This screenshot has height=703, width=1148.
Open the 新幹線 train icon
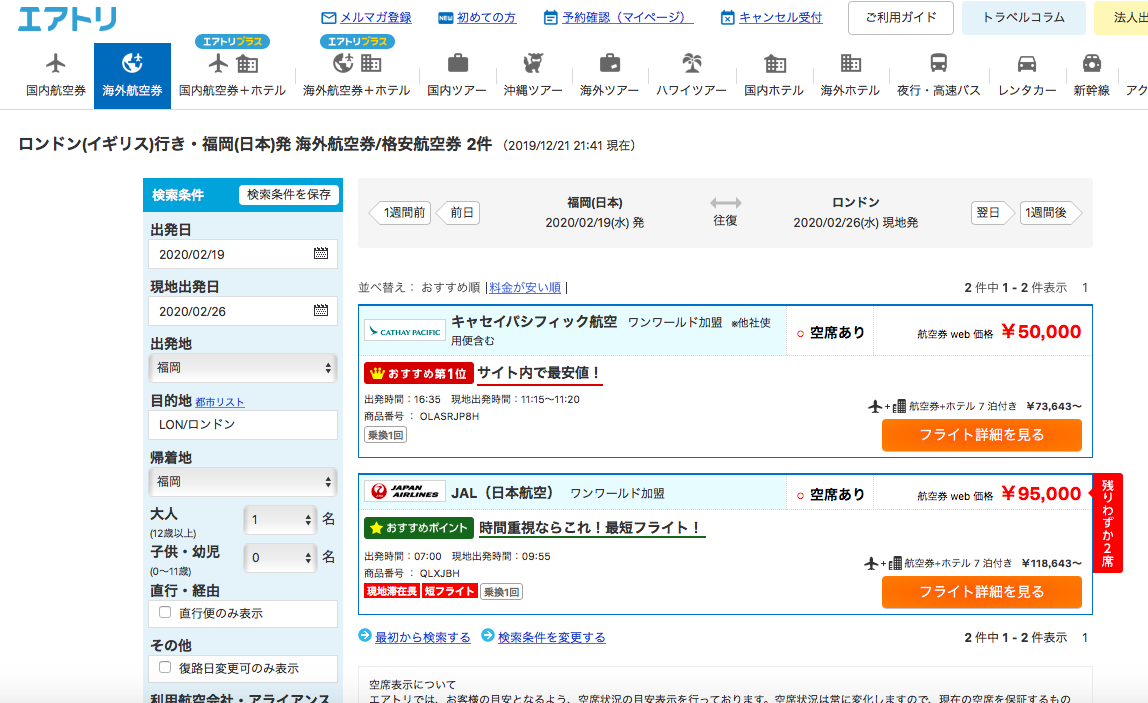(1092, 64)
